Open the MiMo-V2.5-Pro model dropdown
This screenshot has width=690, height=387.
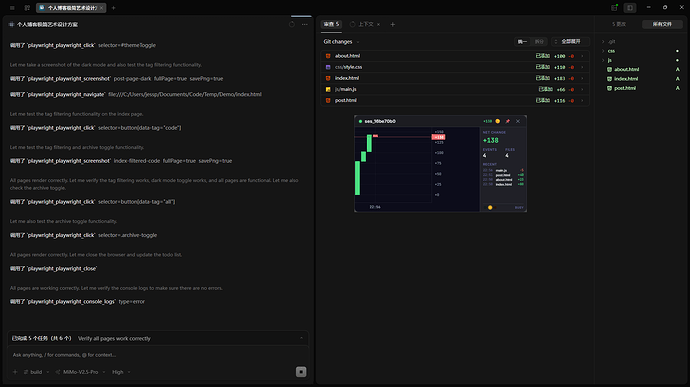click(x=81, y=372)
